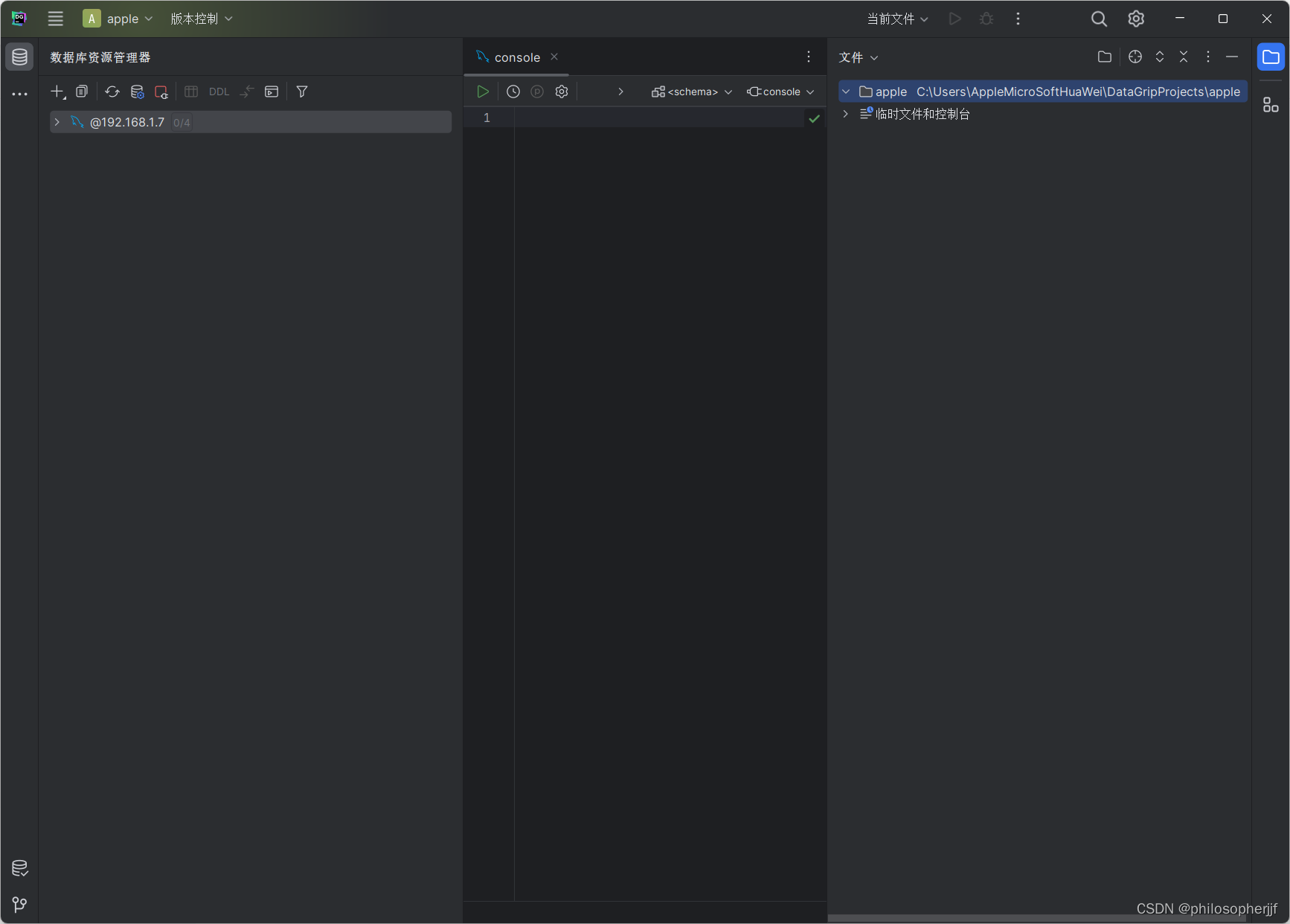The height and width of the screenshot is (924, 1290).
Task: Click the jump to source arrows icon
Action: [x=247, y=92]
